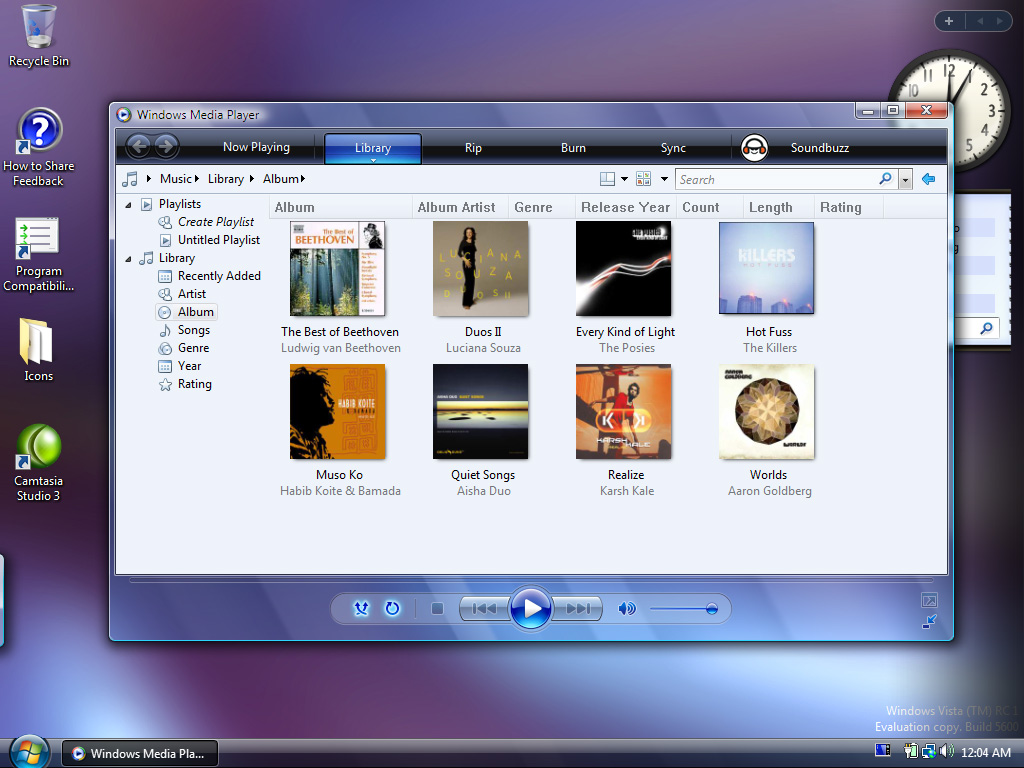Viewport: 1024px width, 768px height.
Task: Click the back navigation arrow
Action: click(x=139, y=146)
